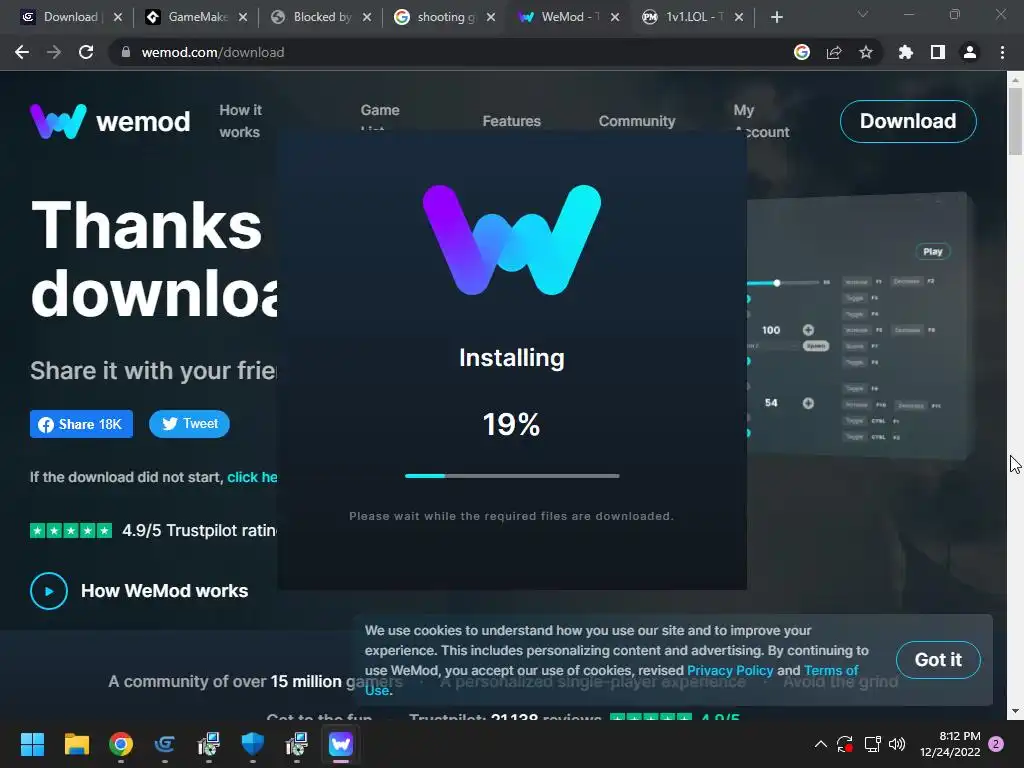
Task: Accept cookies with the Got it button
Action: click(938, 660)
